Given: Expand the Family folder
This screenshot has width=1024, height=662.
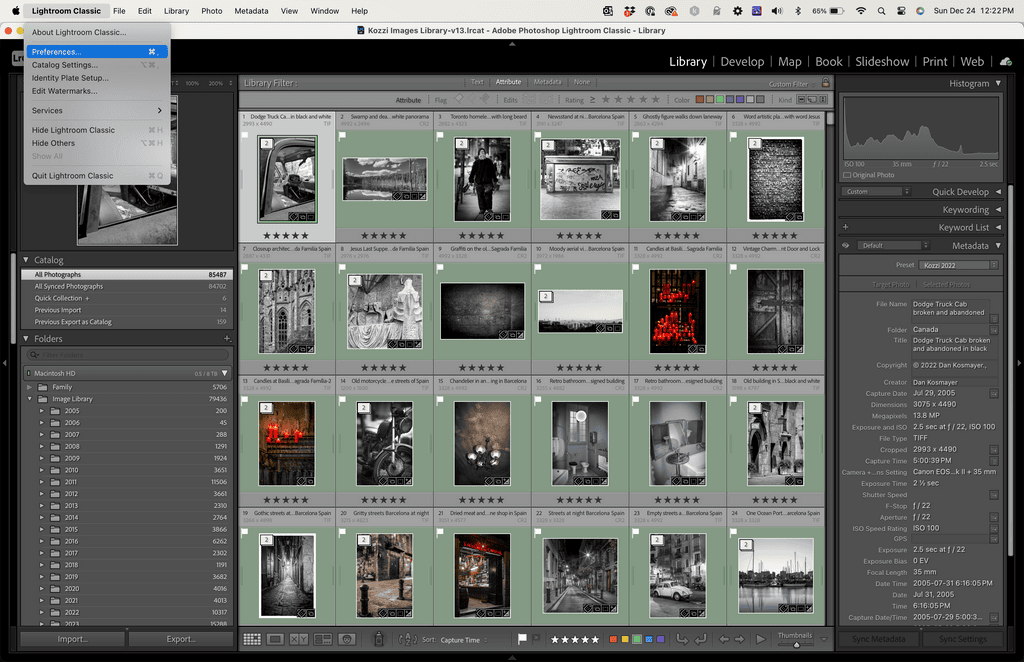Looking at the screenshot, I should point(29,387).
